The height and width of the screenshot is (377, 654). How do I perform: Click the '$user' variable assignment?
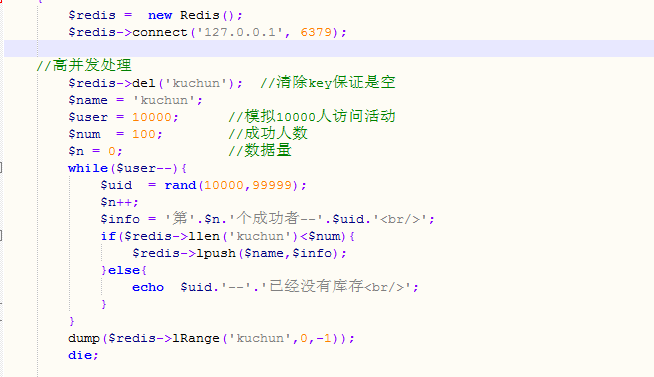coord(88,117)
